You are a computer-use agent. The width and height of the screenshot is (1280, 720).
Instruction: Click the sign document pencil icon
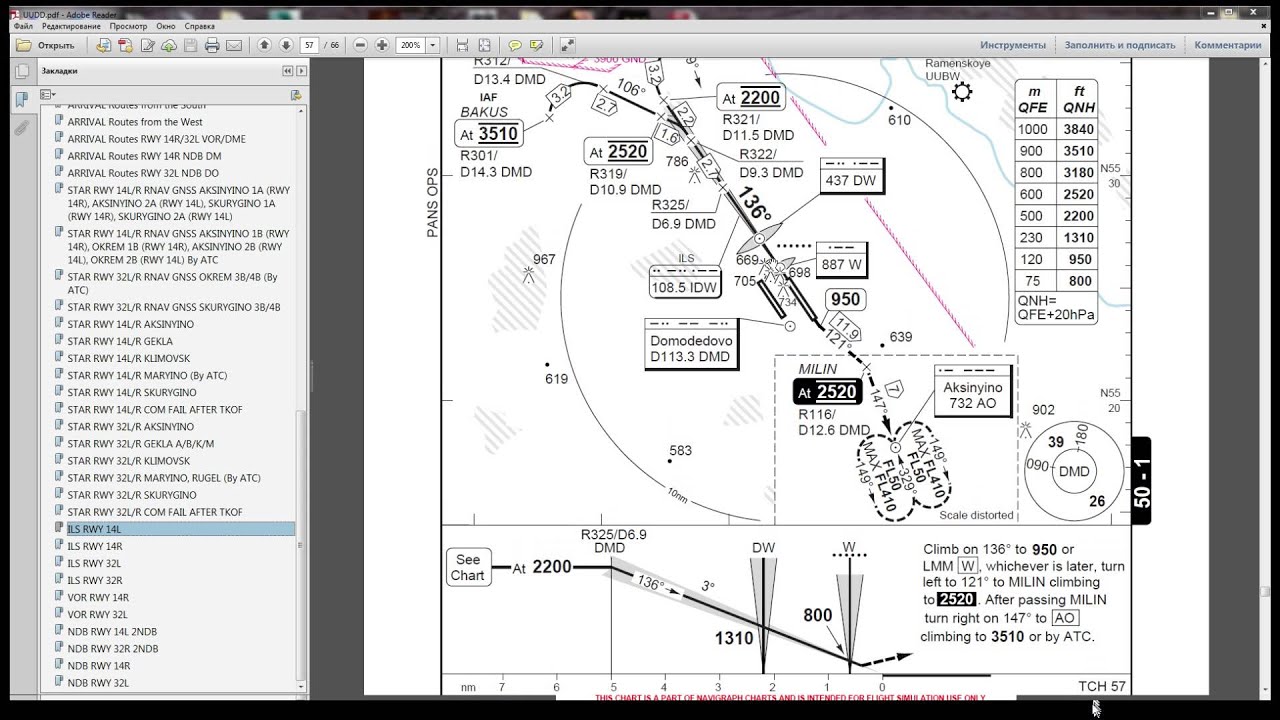147,45
